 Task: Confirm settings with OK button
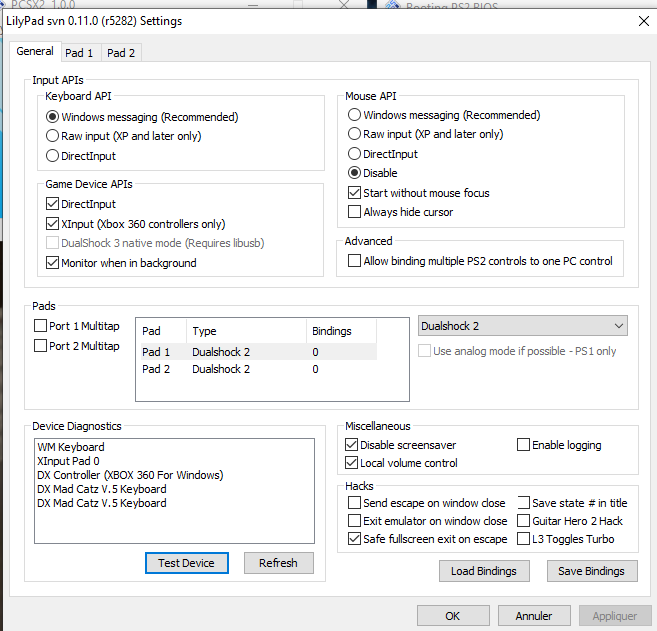[452, 616]
